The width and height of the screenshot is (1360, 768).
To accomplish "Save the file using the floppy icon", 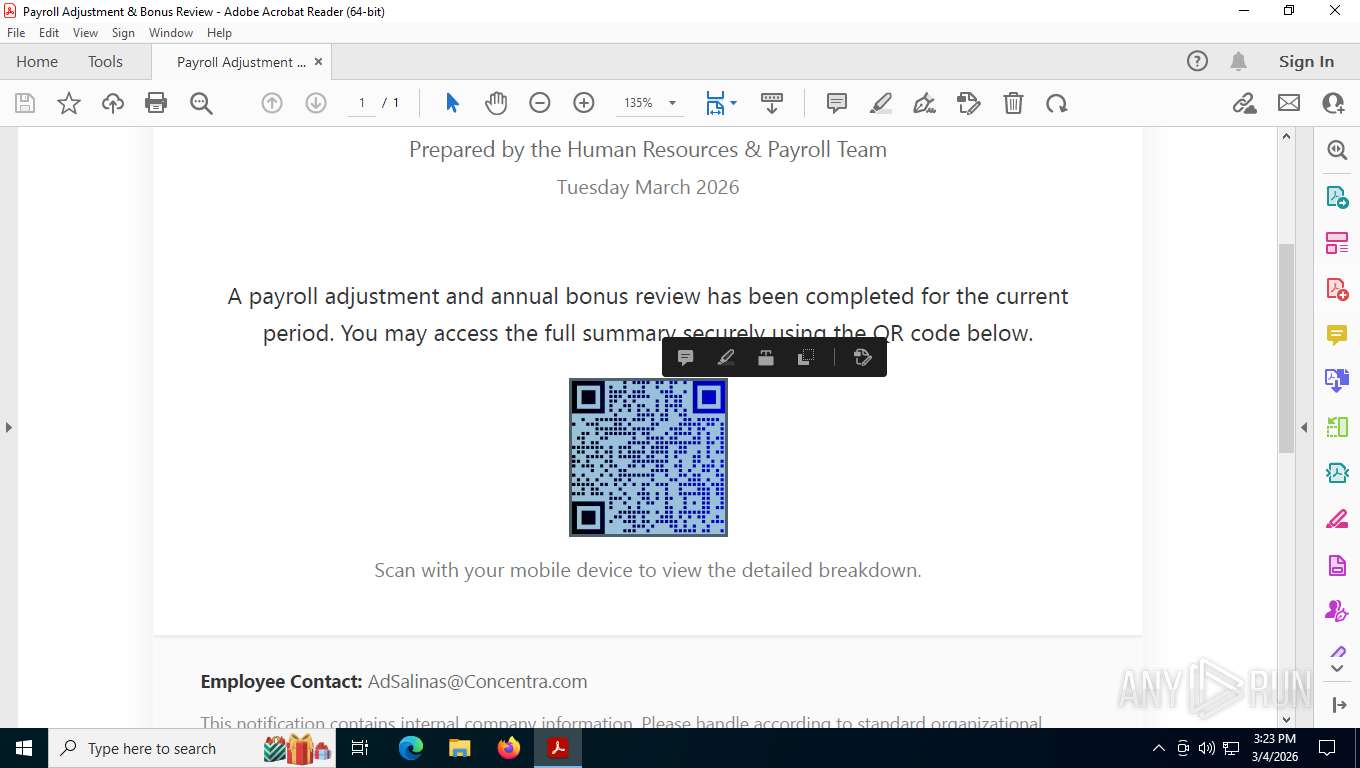I will (25, 103).
